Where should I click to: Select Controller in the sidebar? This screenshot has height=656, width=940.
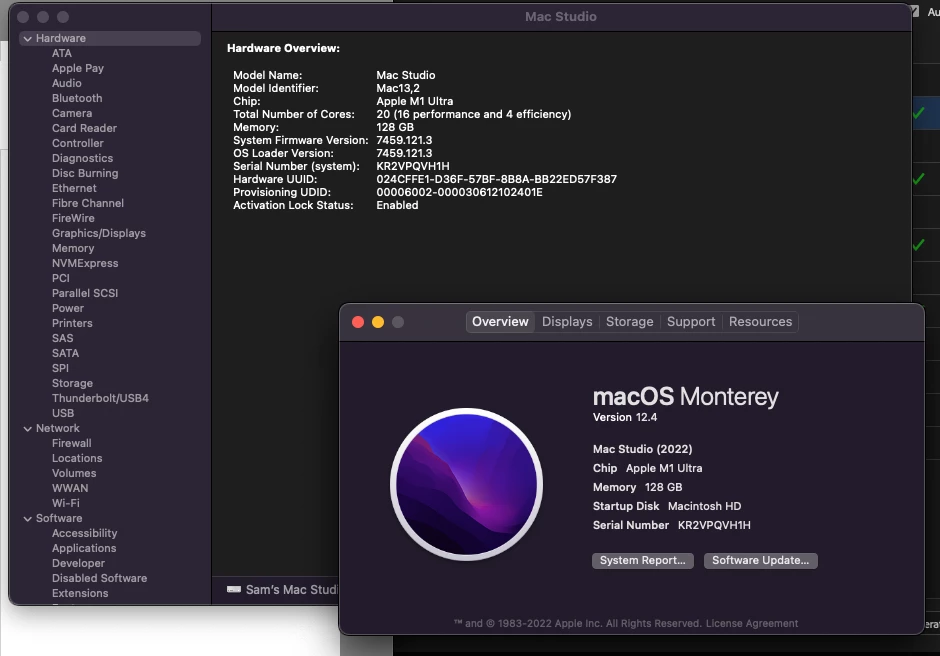(77, 143)
